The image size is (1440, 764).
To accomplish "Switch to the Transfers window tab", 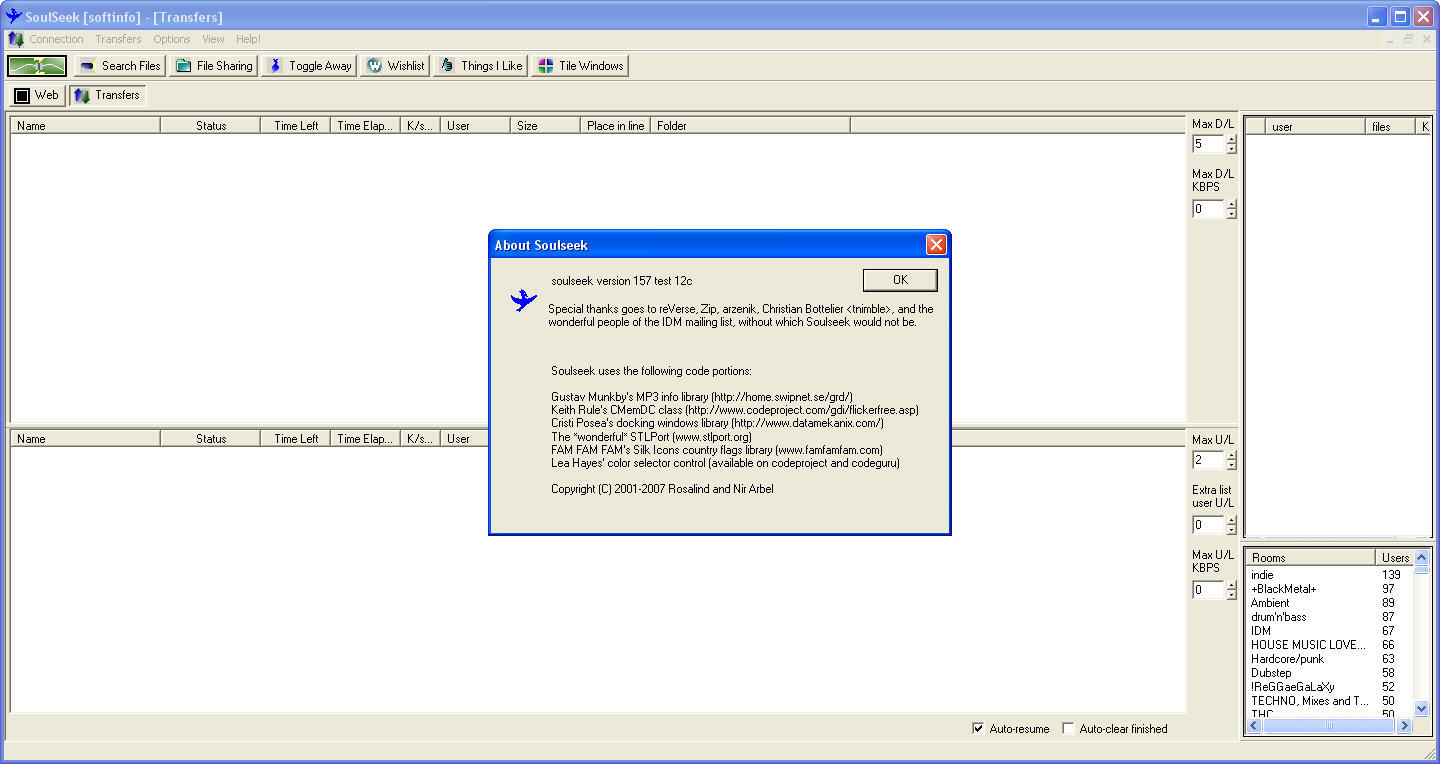I will point(107,95).
